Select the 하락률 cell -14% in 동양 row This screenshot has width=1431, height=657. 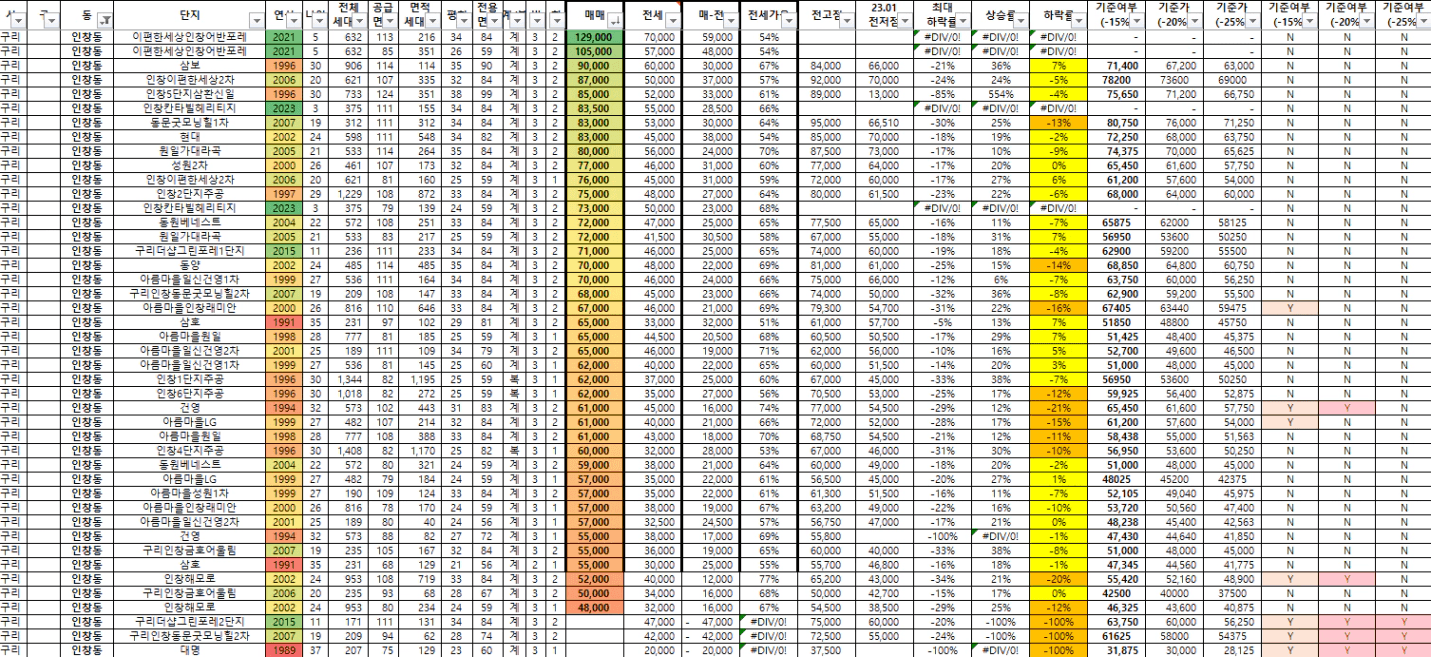point(1059,266)
